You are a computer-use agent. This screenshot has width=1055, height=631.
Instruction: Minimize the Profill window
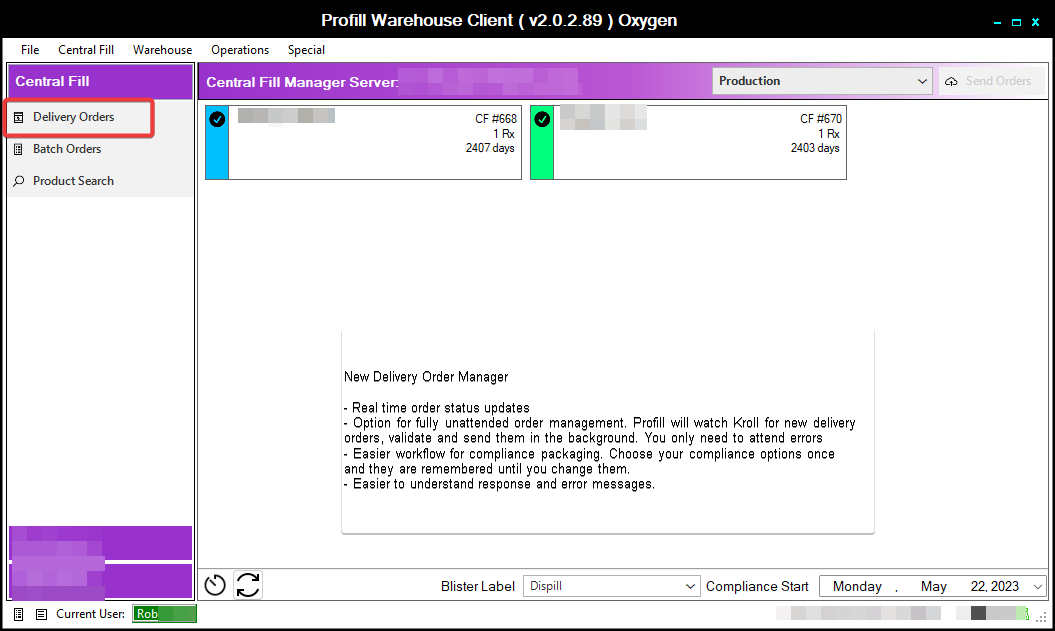click(997, 23)
